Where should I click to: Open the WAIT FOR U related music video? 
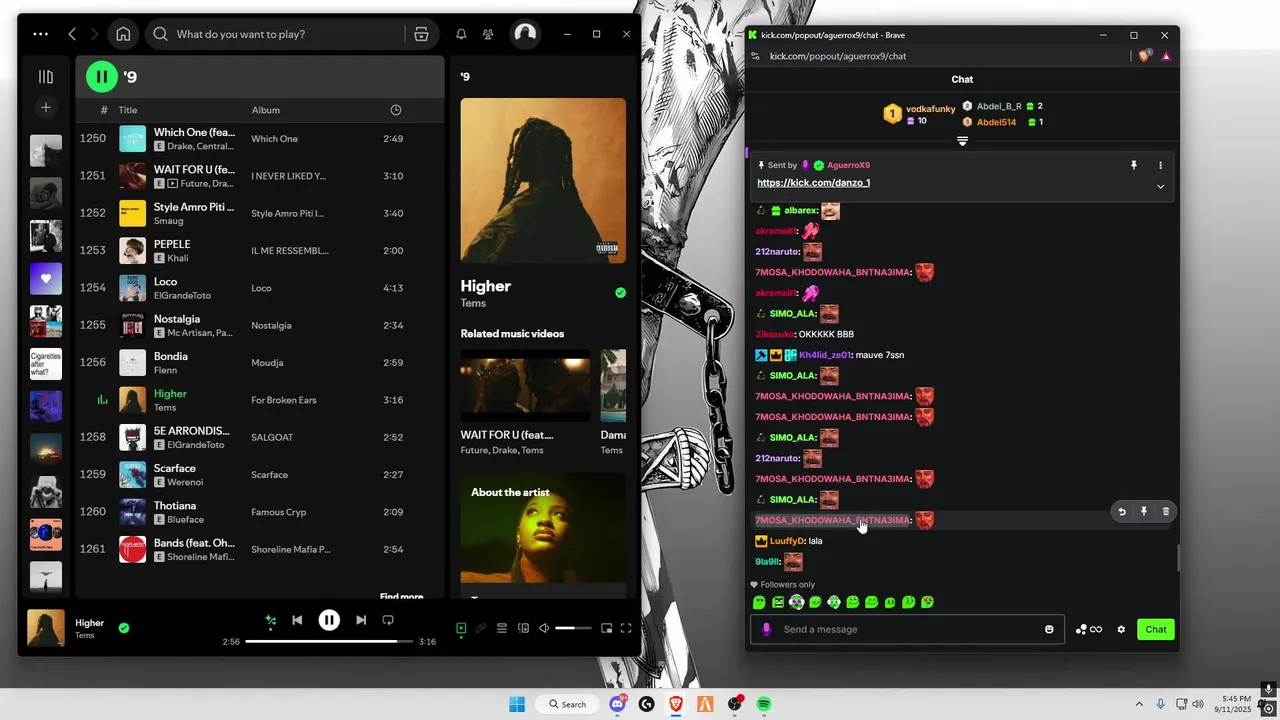tap(525, 385)
